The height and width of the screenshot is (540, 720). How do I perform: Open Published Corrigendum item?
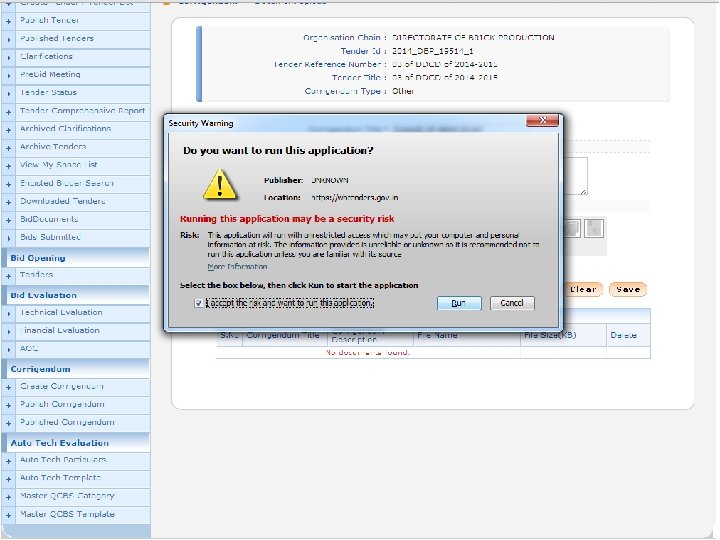click(x=67, y=422)
